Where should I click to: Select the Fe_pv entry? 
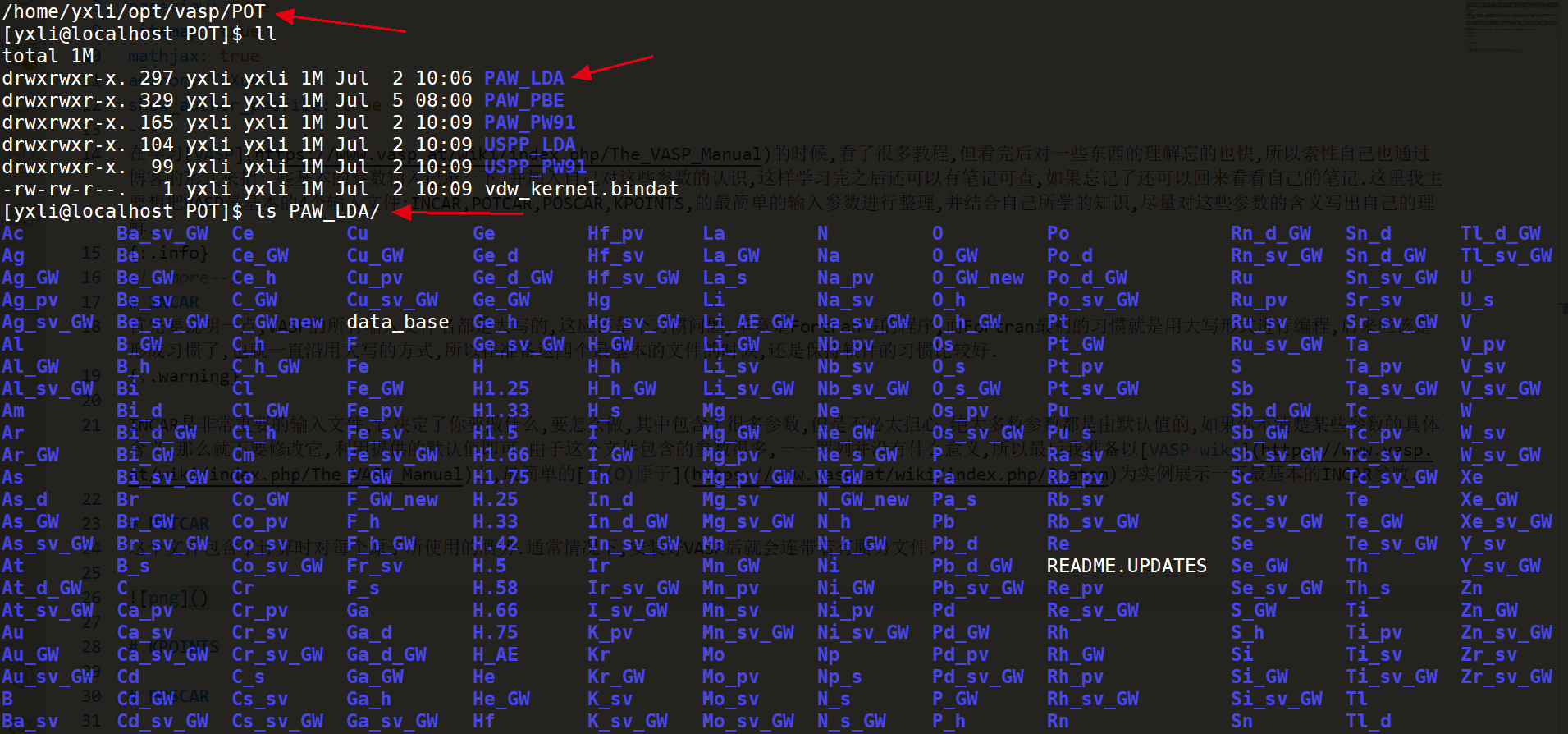click(x=375, y=411)
